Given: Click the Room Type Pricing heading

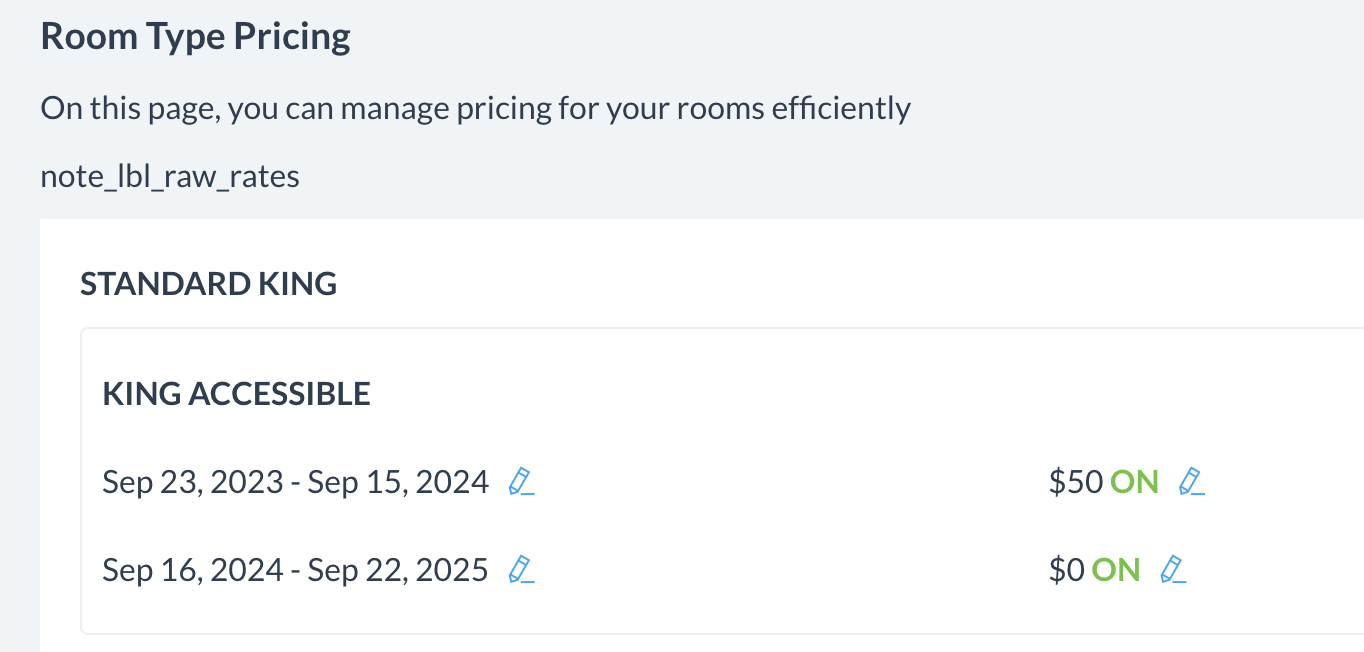Looking at the screenshot, I should [x=195, y=37].
